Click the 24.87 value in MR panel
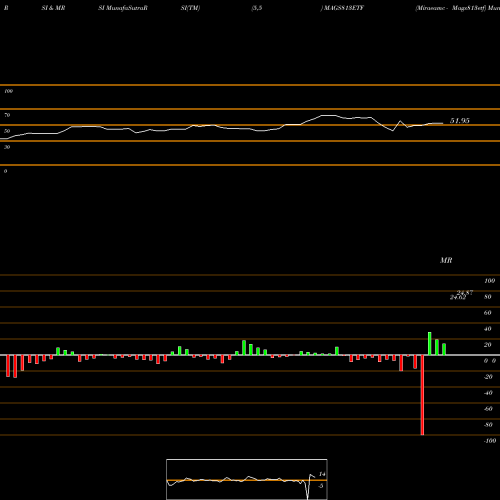 point(465,293)
